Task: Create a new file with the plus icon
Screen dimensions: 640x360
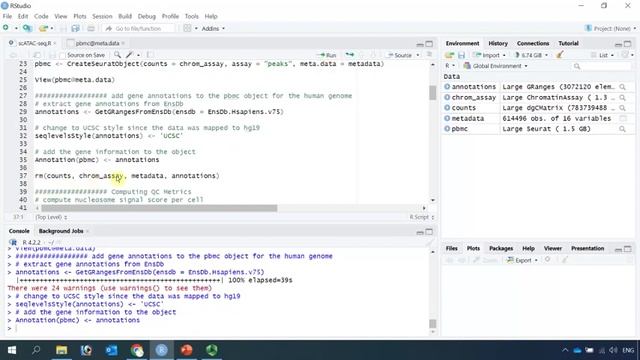Action: [6, 28]
